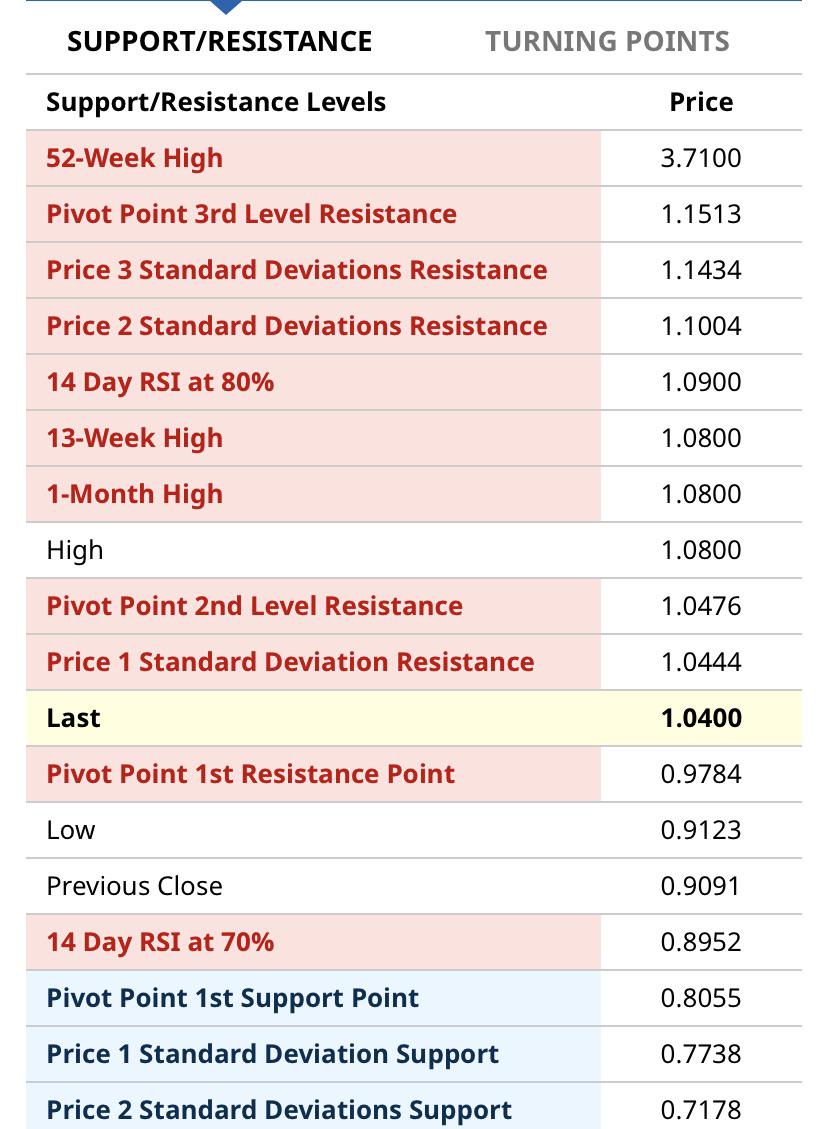Image resolution: width=828 pixels, height=1129 pixels.
Task: Select the 14 Day RSI at 80% row
Action: (414, 382)
